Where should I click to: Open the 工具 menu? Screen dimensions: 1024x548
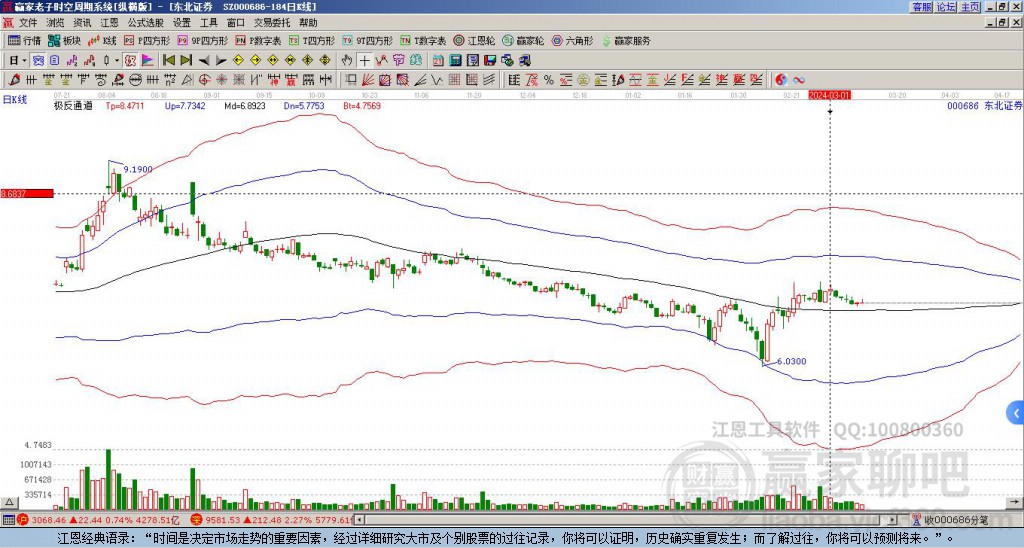click(x=209, y=23)
